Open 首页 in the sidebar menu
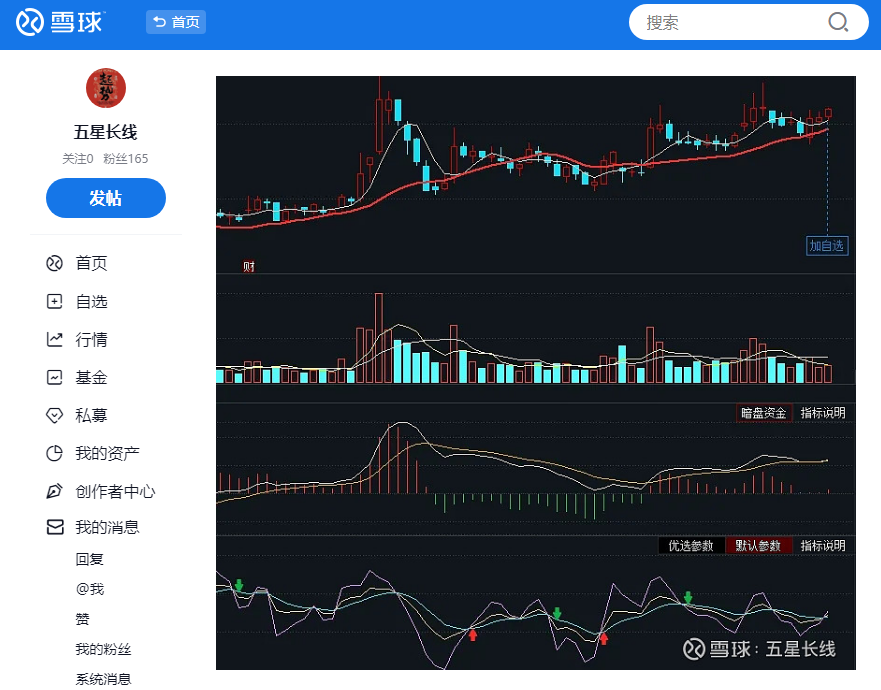 (x=91, y=263)
